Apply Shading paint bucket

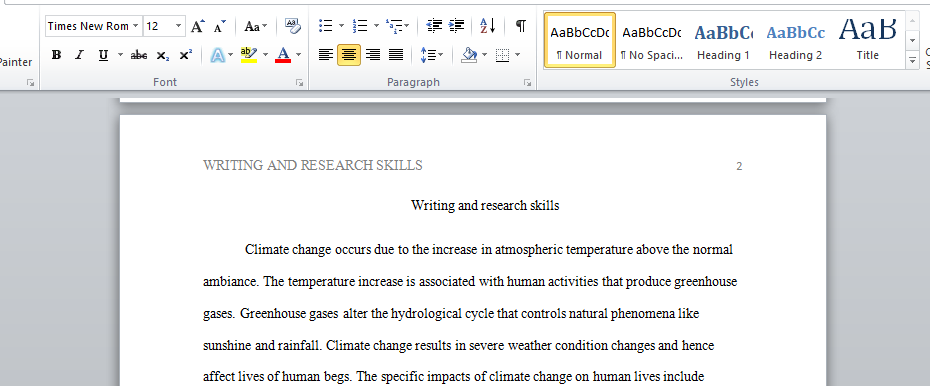point(469,55)
